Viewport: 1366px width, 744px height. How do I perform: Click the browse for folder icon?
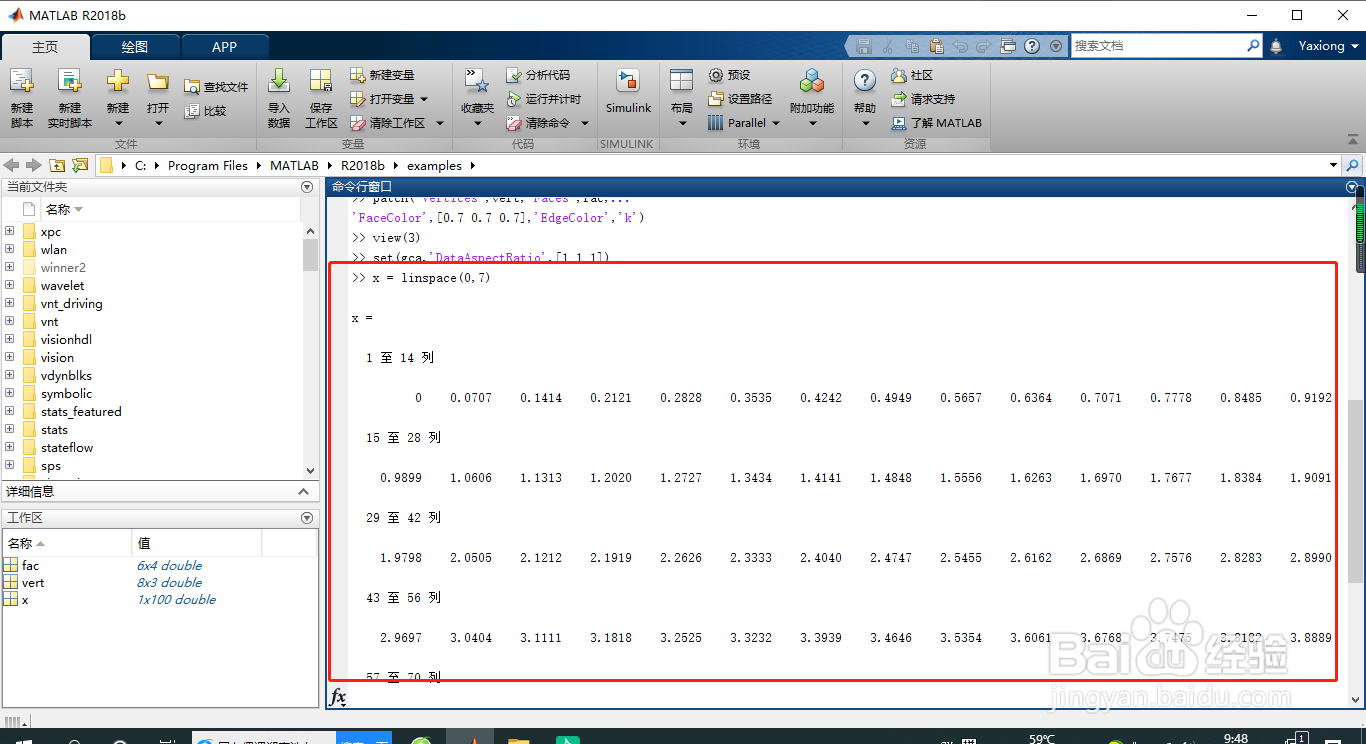click(x=81, y=165)
